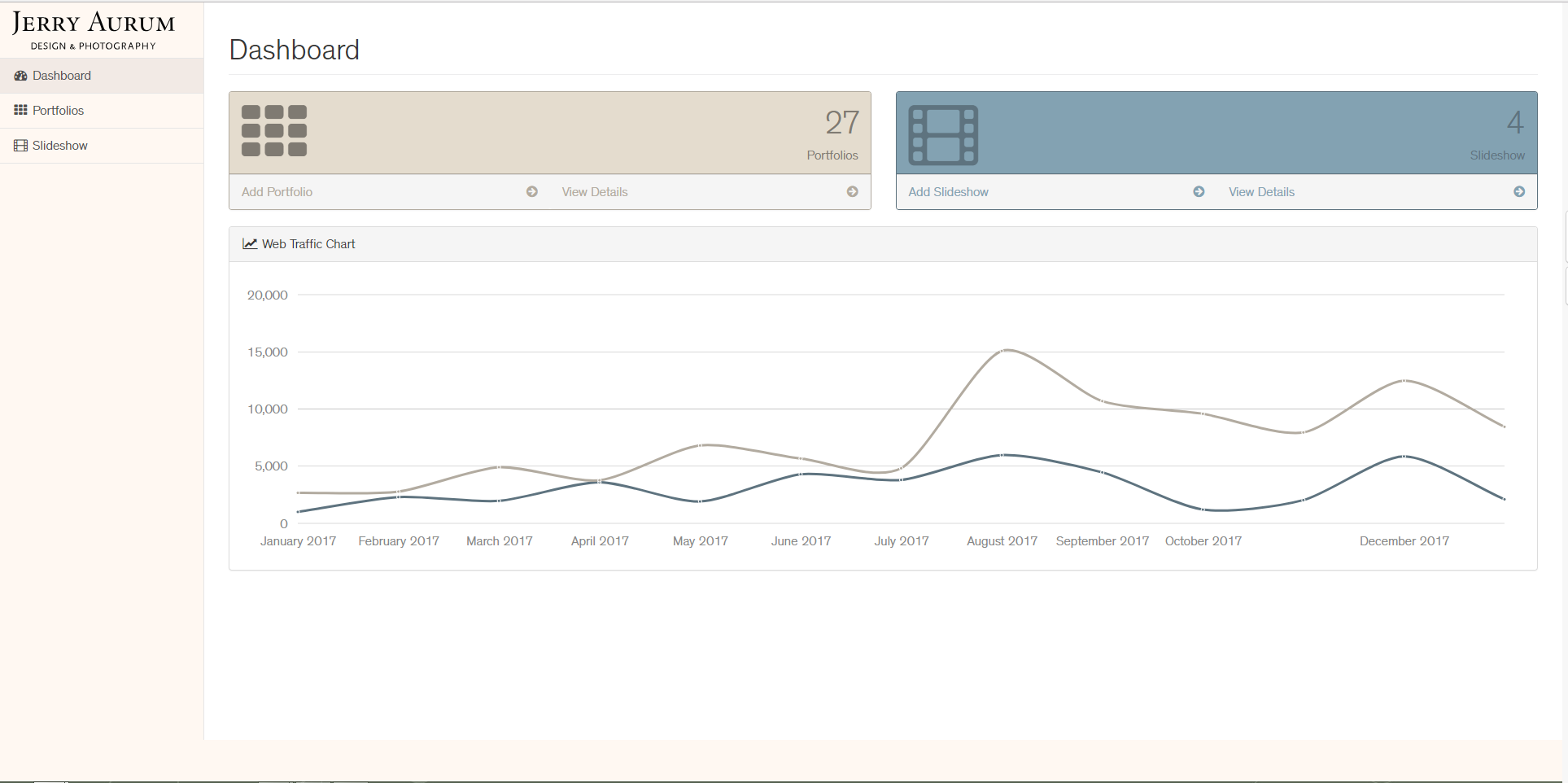Image resolution: width=1568 pixels, height=783 pixels.
Task: Click arrow icon next to Add Portfolio
Action: pyautogui.click(x=532, y=192)
